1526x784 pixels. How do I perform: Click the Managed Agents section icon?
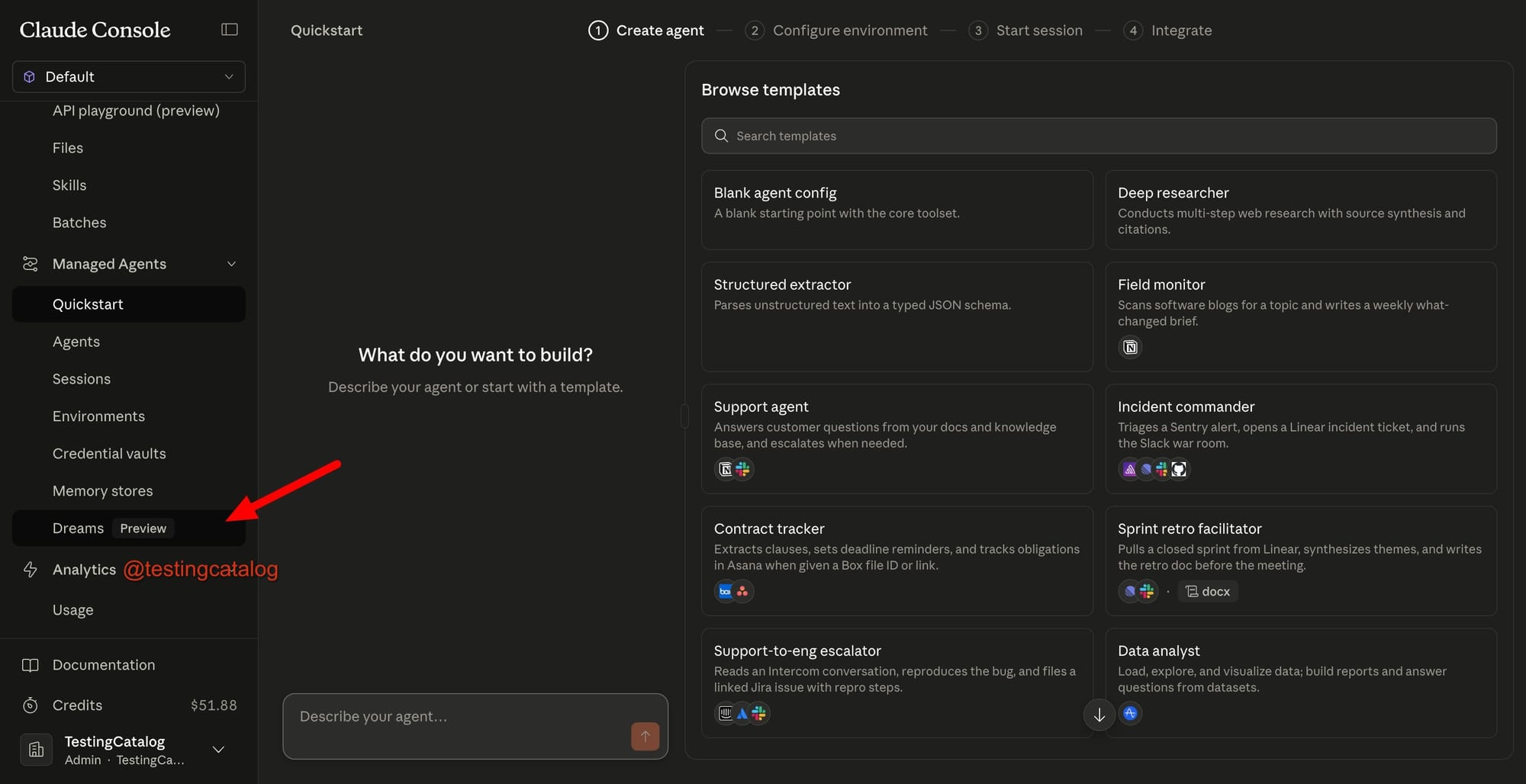[31, 264]
